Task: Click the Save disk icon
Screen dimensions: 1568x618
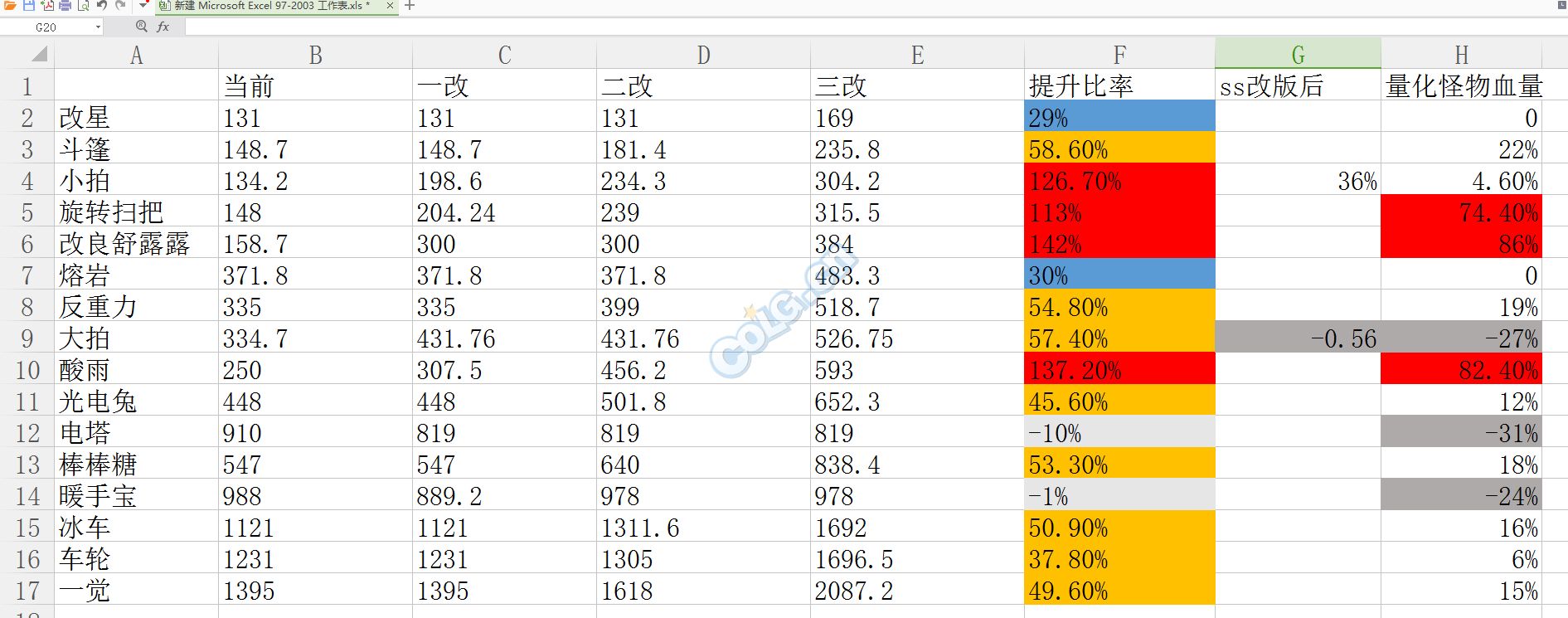Action: (29, 5)
